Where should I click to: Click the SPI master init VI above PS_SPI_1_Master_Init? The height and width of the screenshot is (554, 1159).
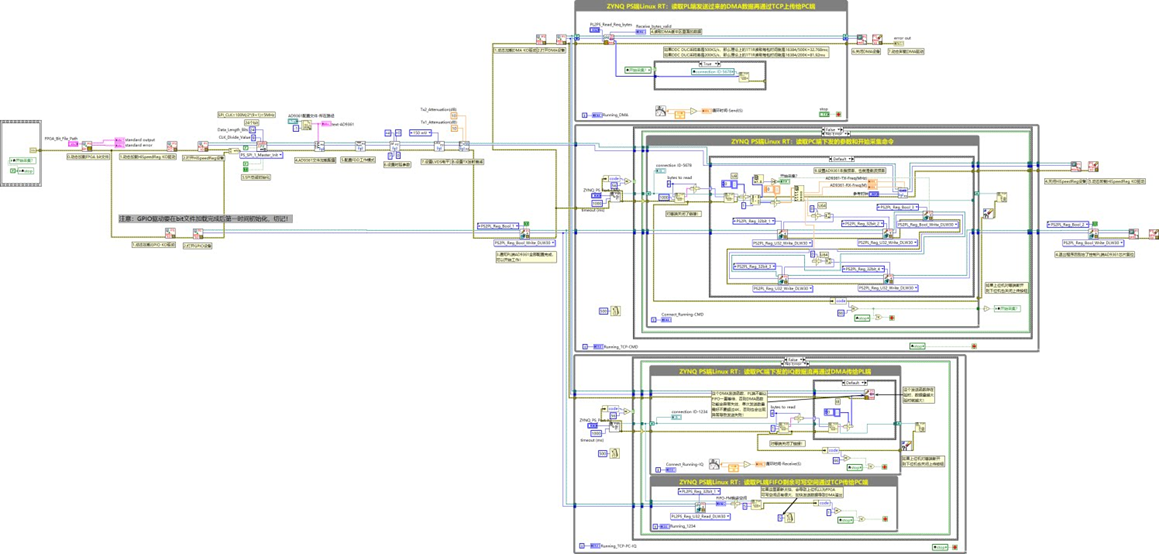click(x=262, y=146)
